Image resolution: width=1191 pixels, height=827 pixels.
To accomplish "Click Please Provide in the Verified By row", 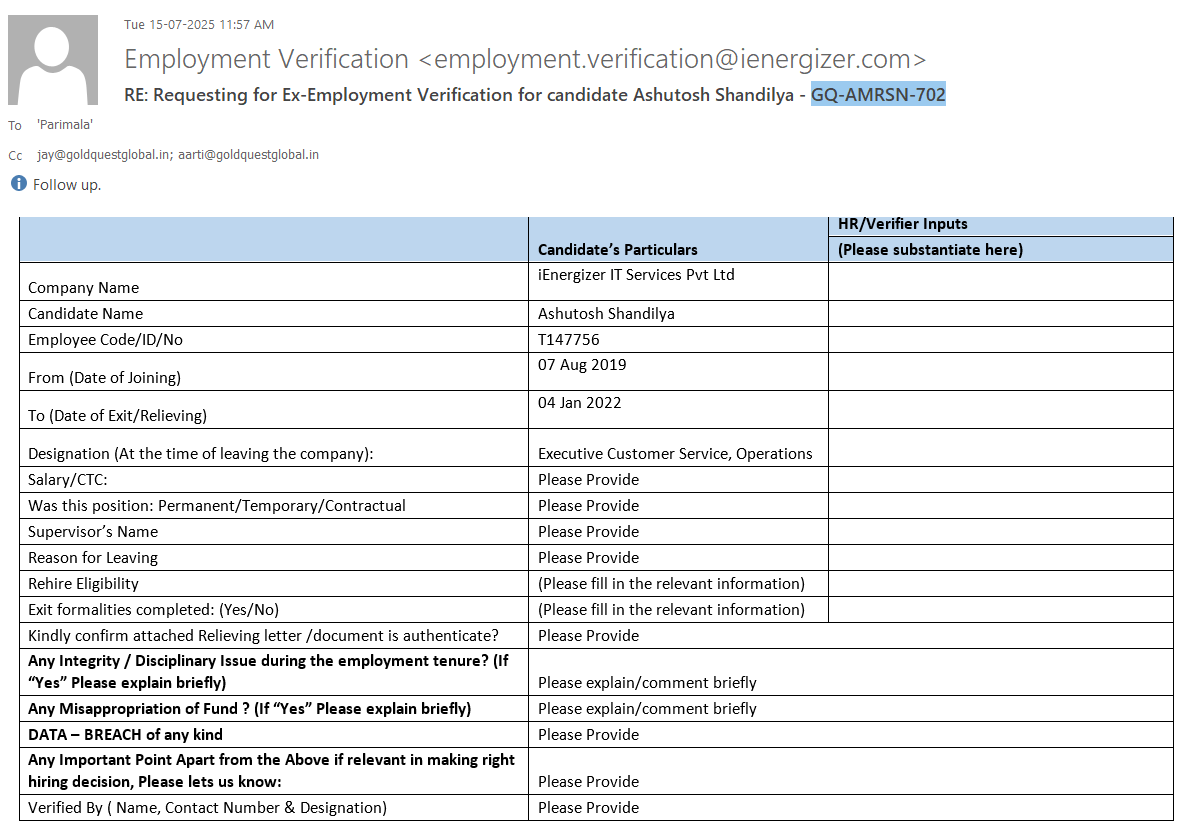I will (x=588, y=808).
